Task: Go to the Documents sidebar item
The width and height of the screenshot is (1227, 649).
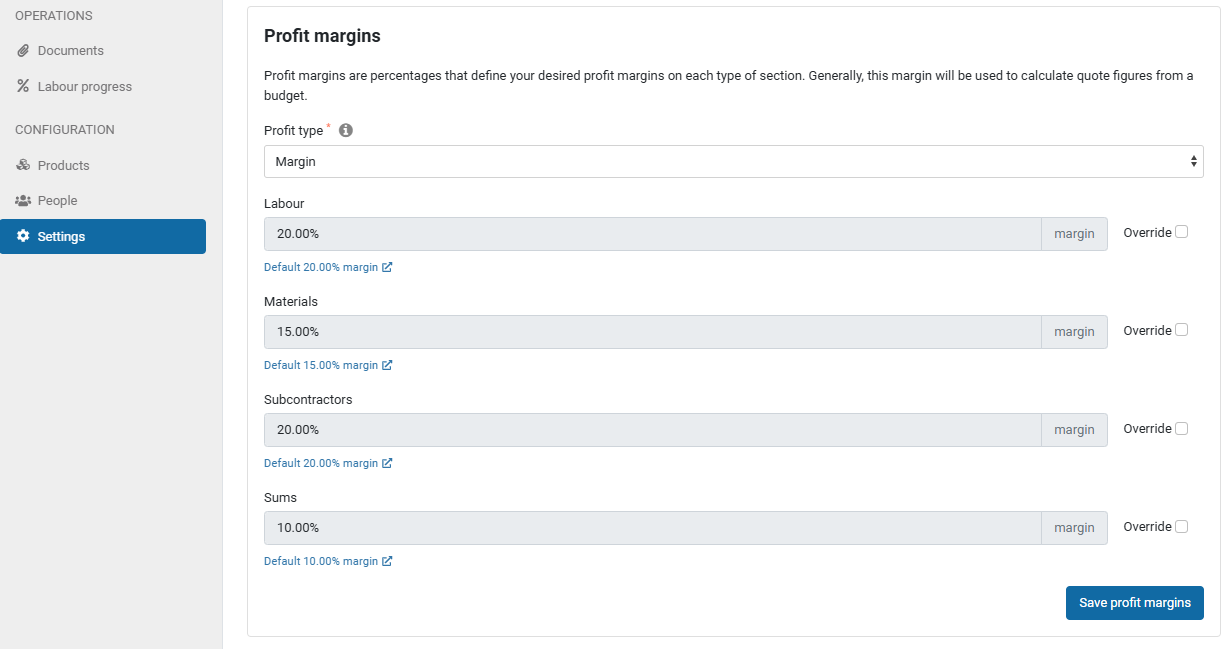Action: tap(70, 51)
